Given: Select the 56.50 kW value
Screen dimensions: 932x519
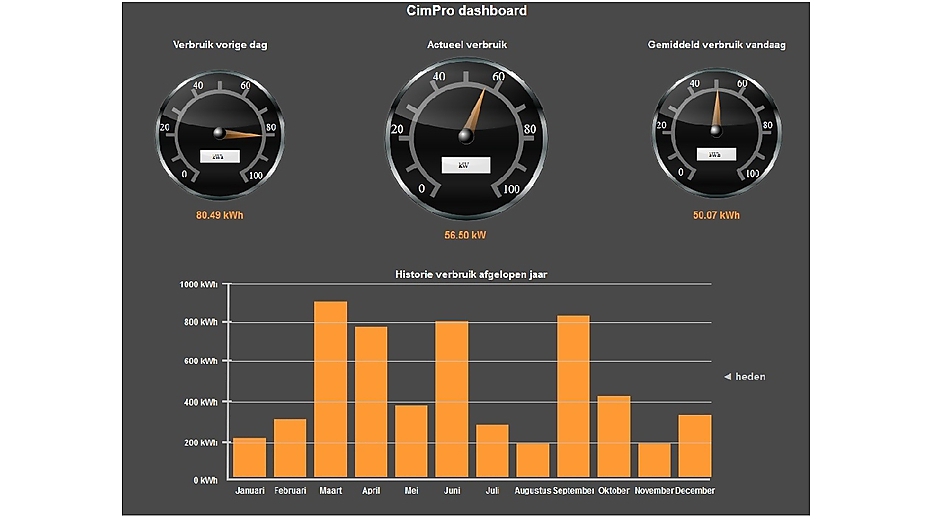Looking at the screenshot, I should pos(465,235).
